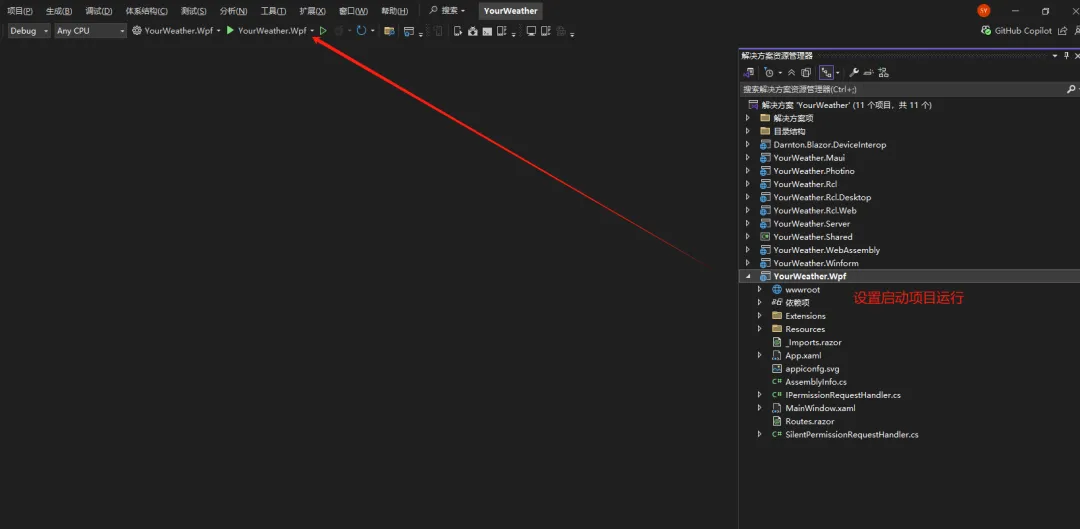
Task: Open the dropdown arrow beside the green Start button
Action: coord(312,31)
